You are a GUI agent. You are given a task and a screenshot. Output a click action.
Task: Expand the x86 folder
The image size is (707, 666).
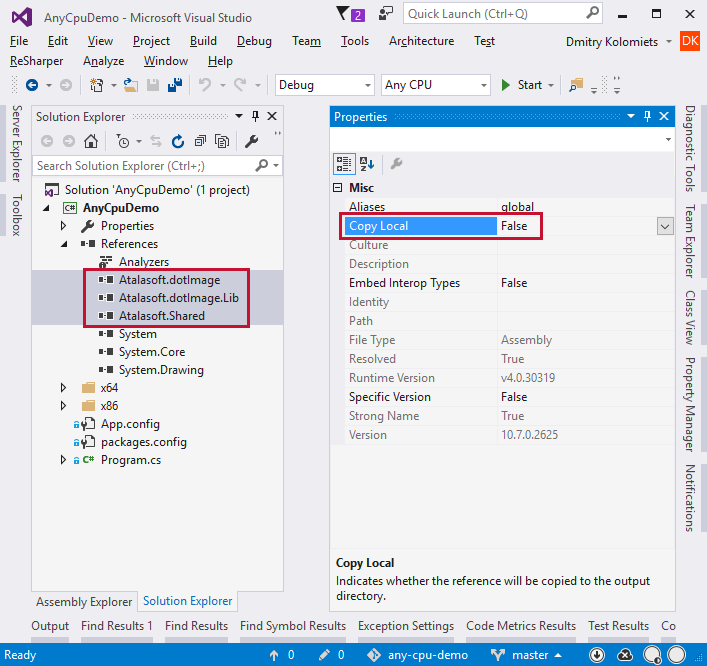[64, 405]
